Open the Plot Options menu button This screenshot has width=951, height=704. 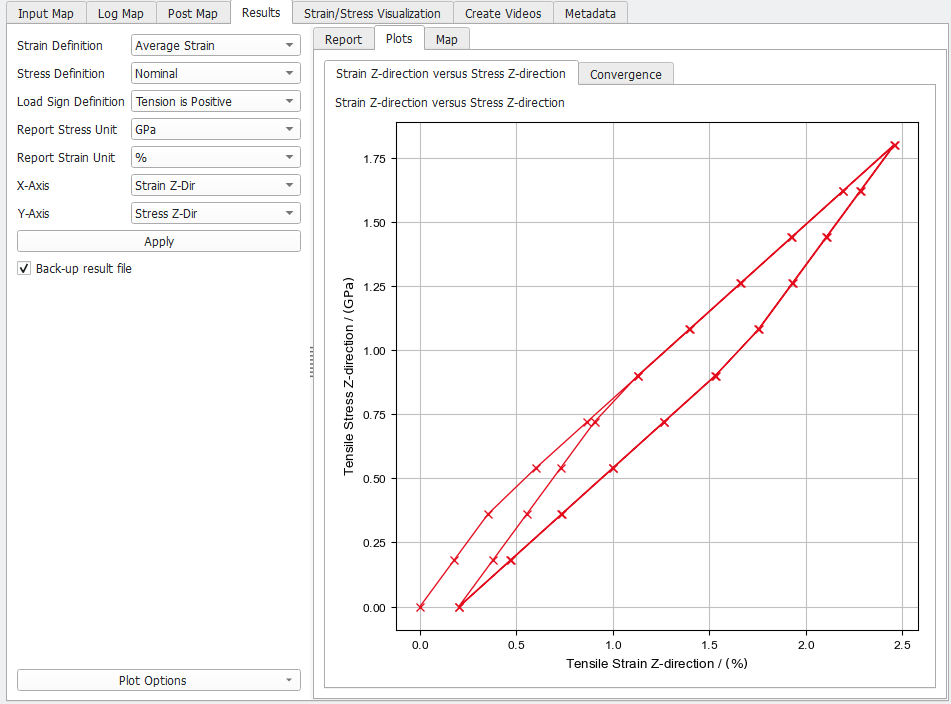[x=159, y=680]
